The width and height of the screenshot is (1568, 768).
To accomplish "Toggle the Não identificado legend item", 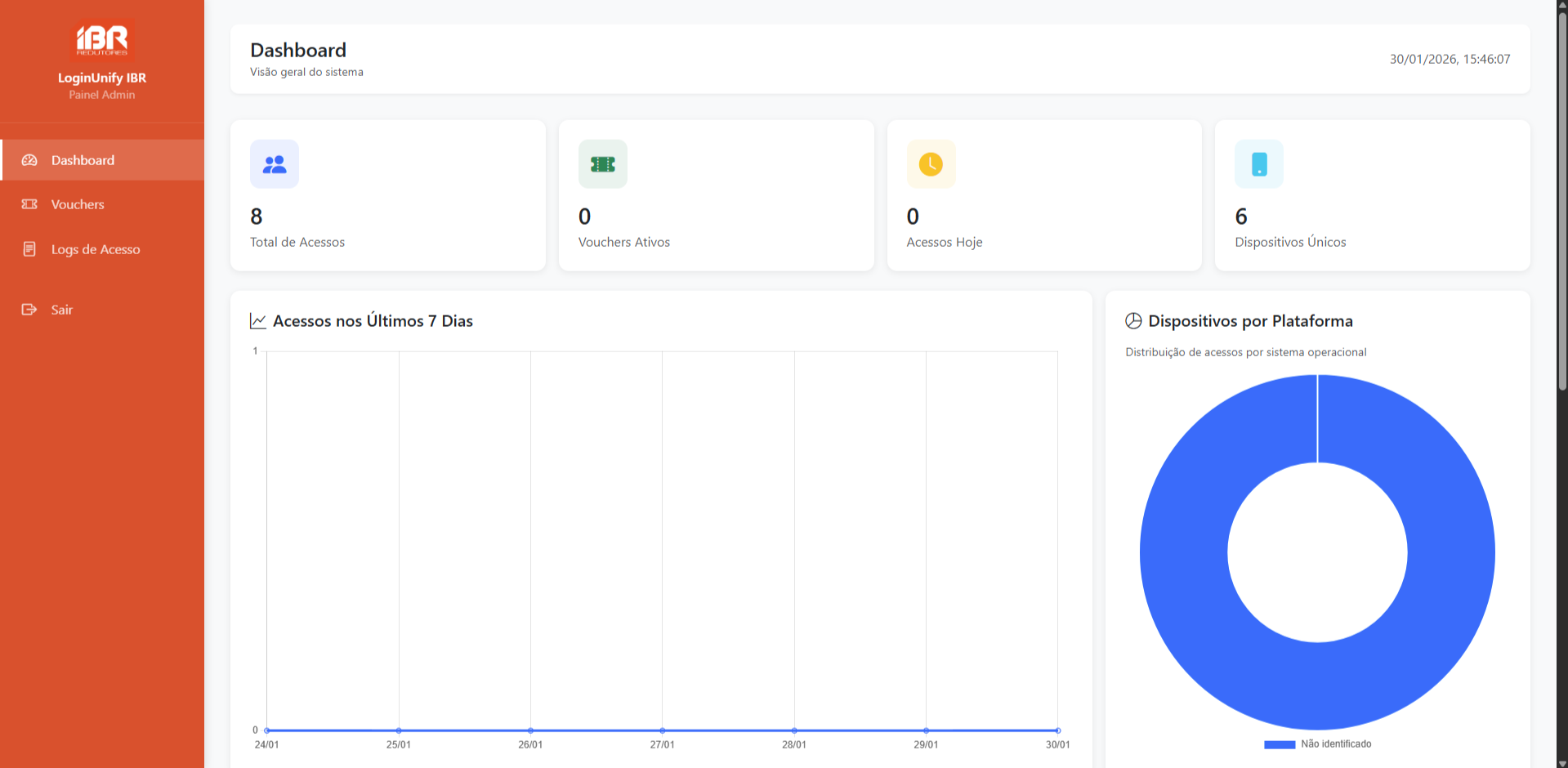I will point(1336,744).
